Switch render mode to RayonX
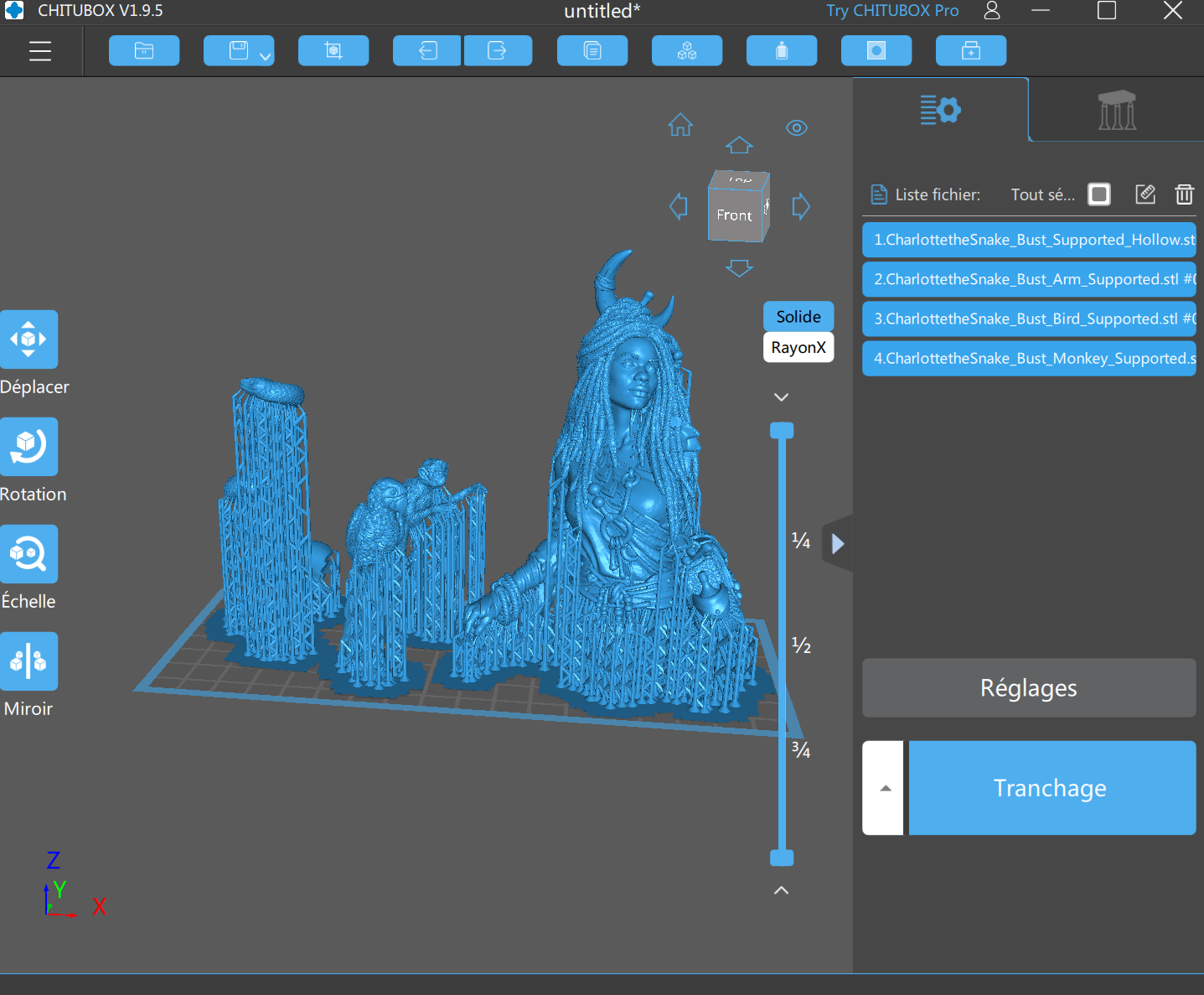This screenshot has width=1204, height=995. point(798,347)
